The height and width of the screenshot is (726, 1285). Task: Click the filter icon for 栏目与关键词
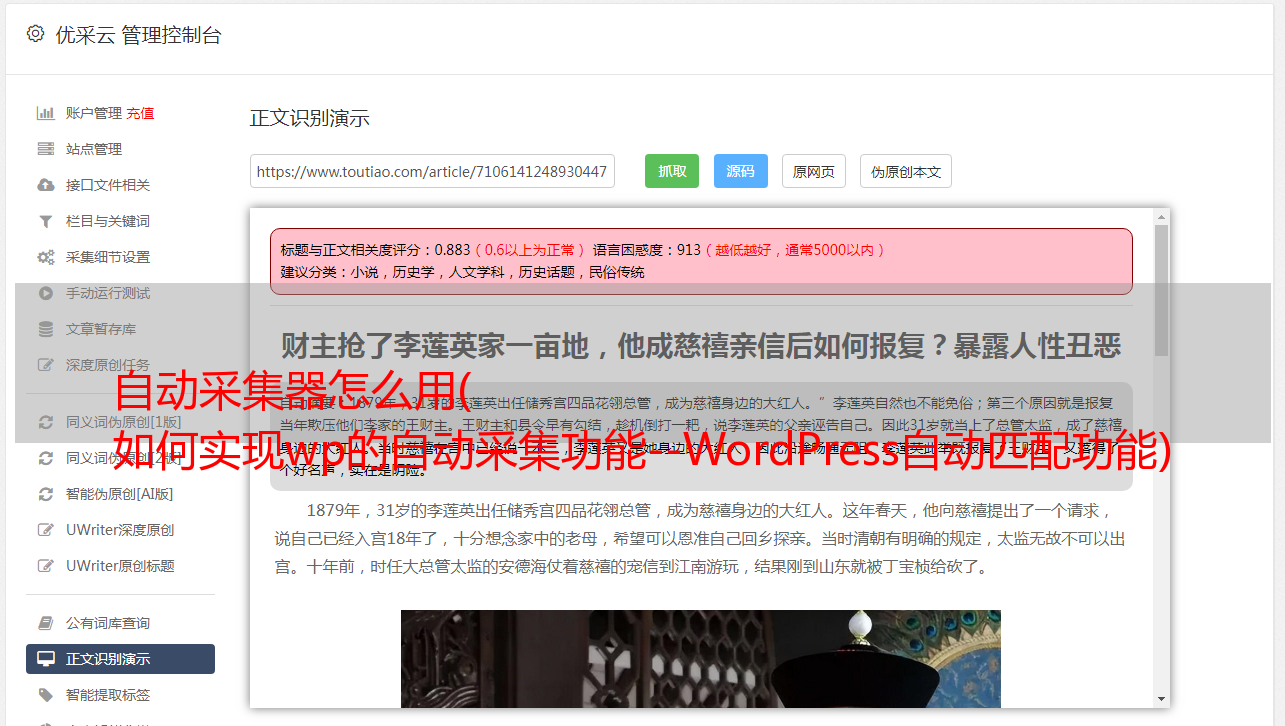46,221
